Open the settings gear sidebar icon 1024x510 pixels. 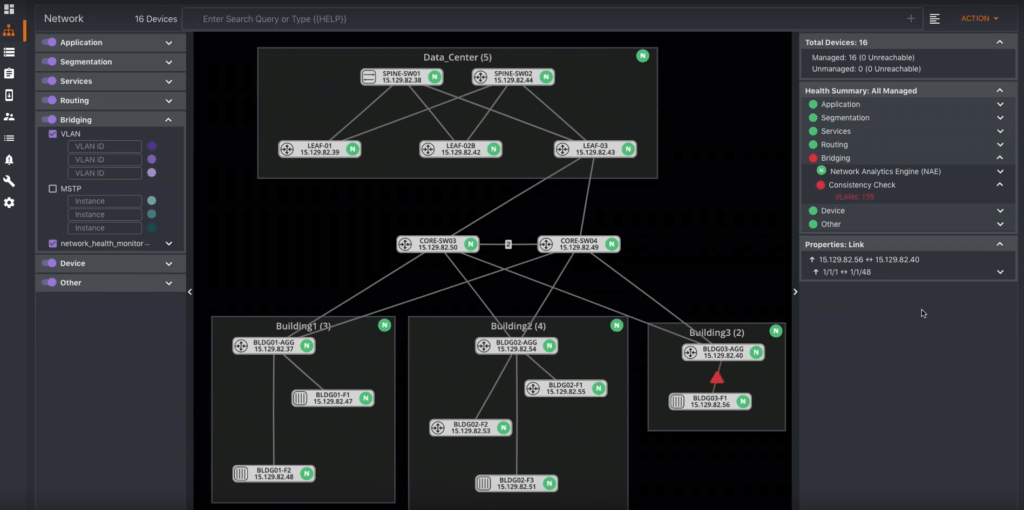point(9,202)
